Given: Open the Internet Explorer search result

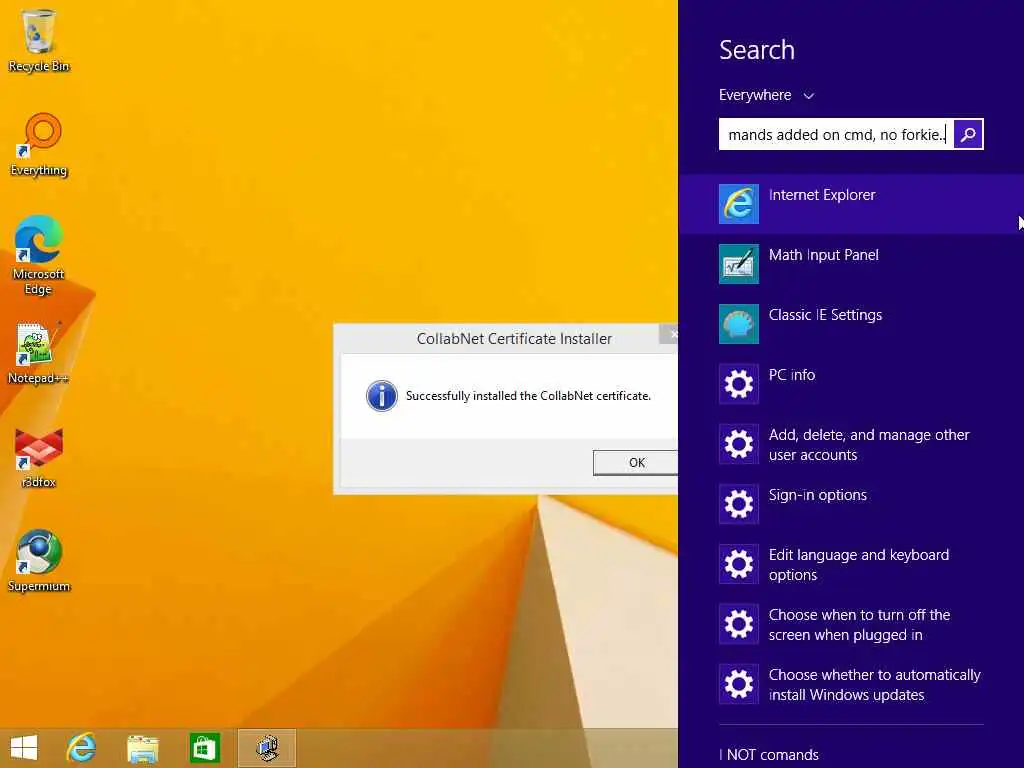Looking at the screenshot, I should point(851,204).
